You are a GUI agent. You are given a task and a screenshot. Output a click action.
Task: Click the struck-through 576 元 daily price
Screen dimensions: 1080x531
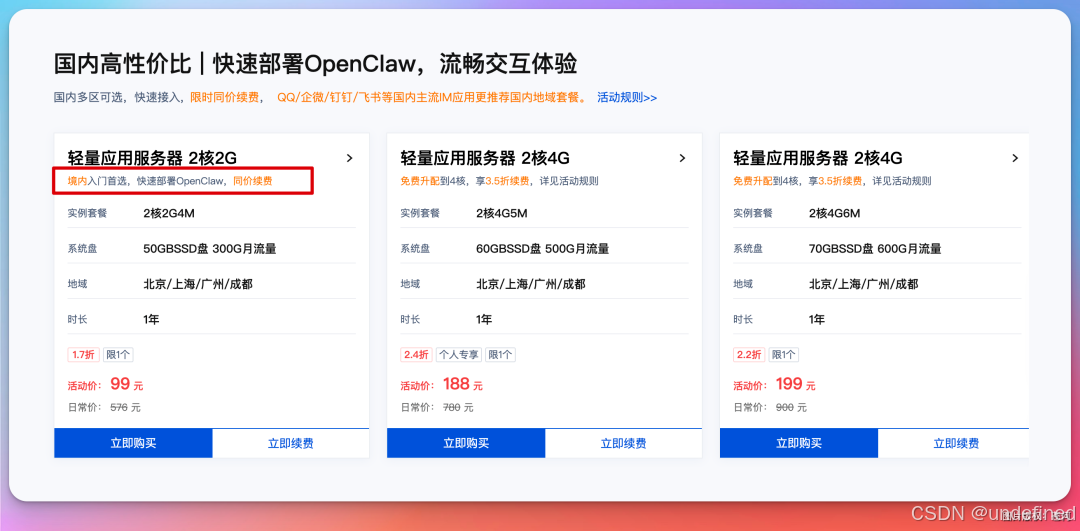pyautogui.click(x=125, y=407)
